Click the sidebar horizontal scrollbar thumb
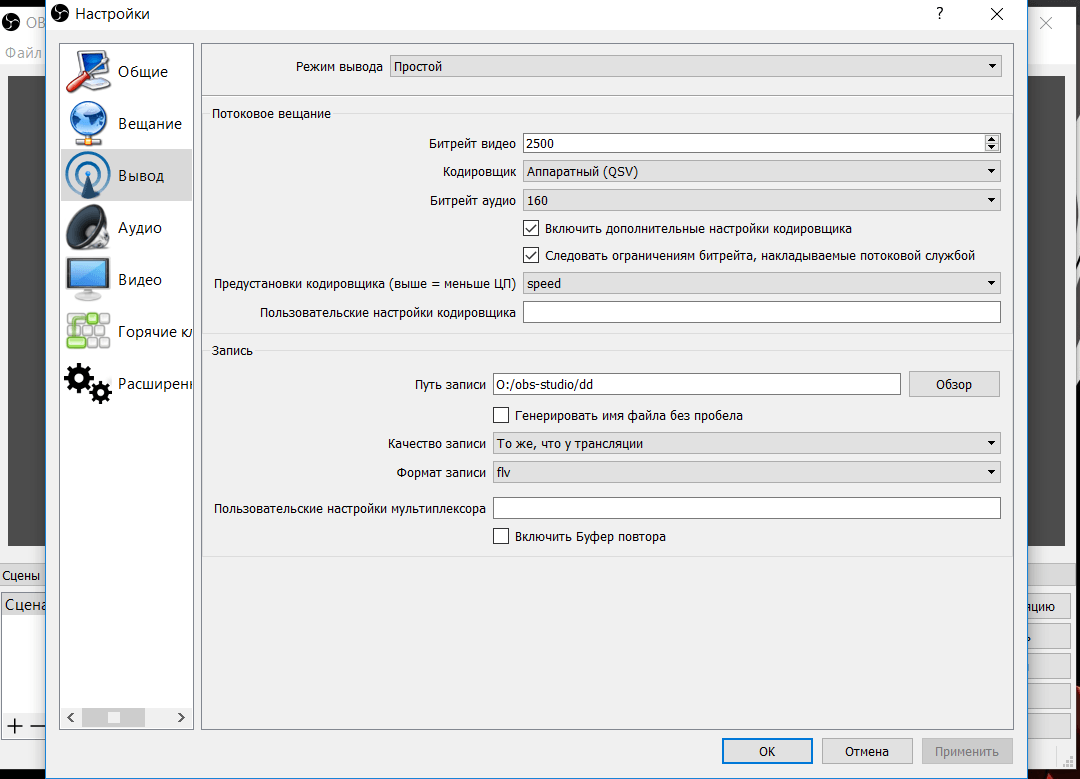The height and width of the screenshot is (779, 1080). (x=114, y=718)
